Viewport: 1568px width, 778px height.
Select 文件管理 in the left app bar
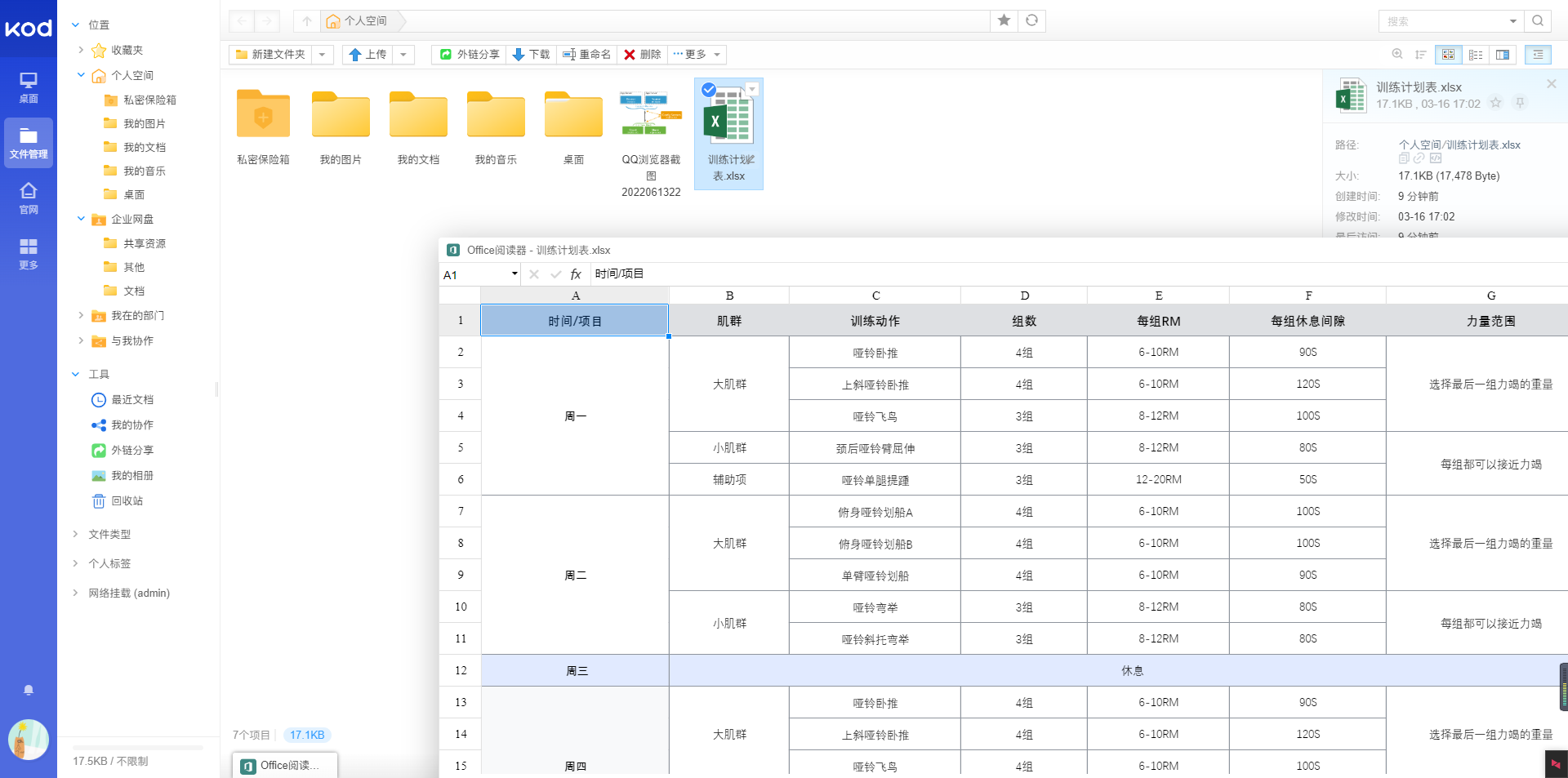29,143
